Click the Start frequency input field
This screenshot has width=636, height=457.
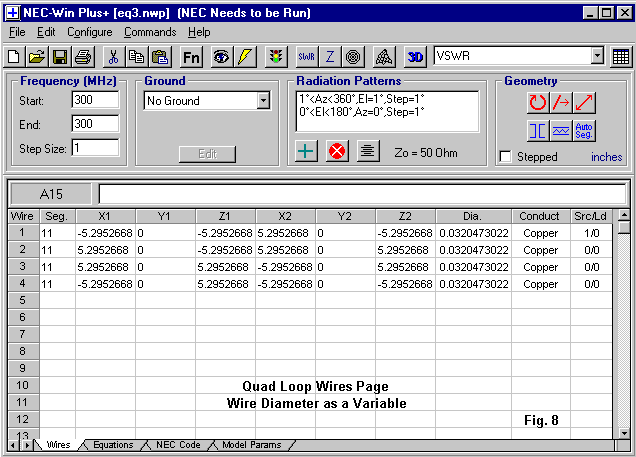click(x=95, y=100)
